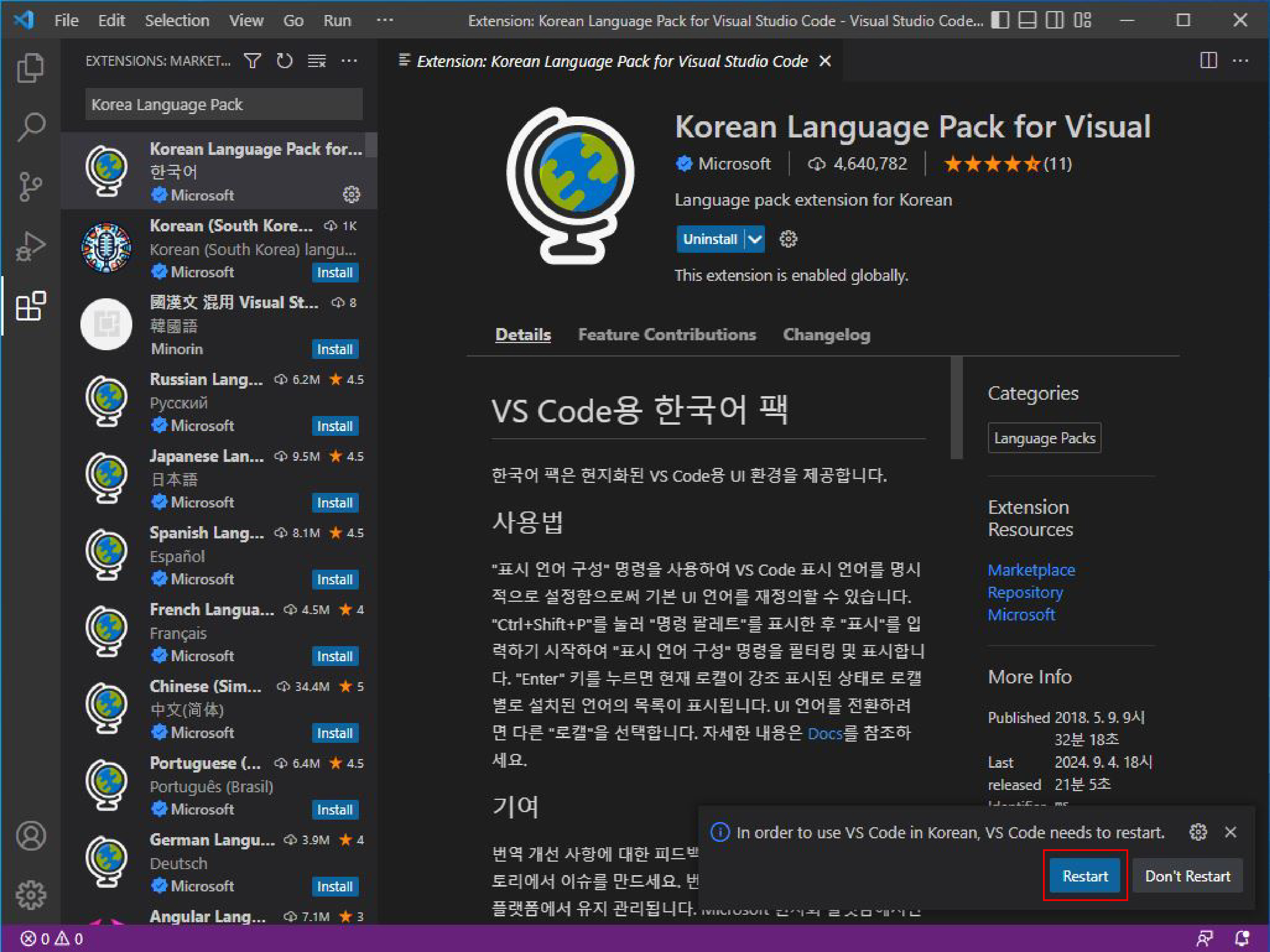Image resolution: width=1270 pixels, height=952 pixels.
Task: Click the Language Packs category tag
Action: coord(1044,438)
